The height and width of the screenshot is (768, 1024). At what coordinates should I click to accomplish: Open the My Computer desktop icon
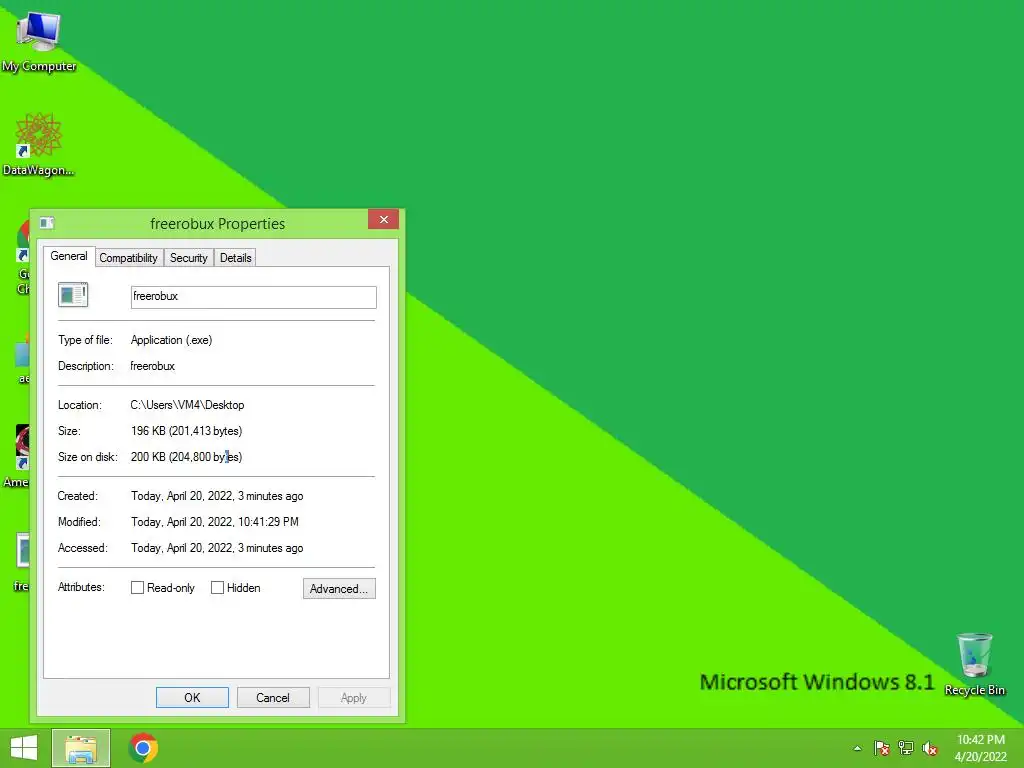(x=39, y=40)
